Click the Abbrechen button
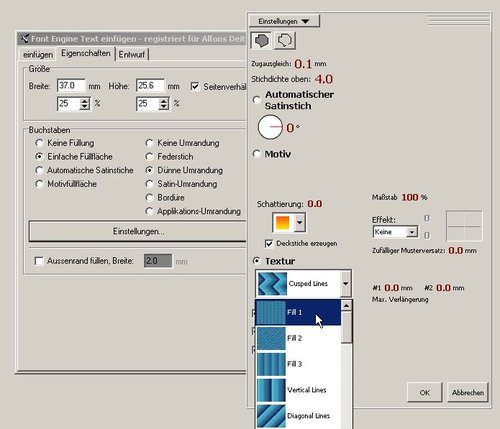The height and width of the screenshot is (429, 500). tap(468, 392)
